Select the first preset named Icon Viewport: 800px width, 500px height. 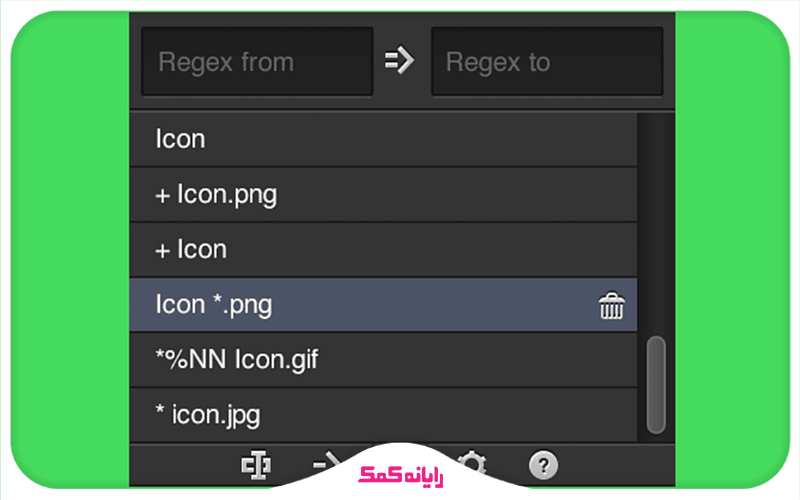coord(383,139)
